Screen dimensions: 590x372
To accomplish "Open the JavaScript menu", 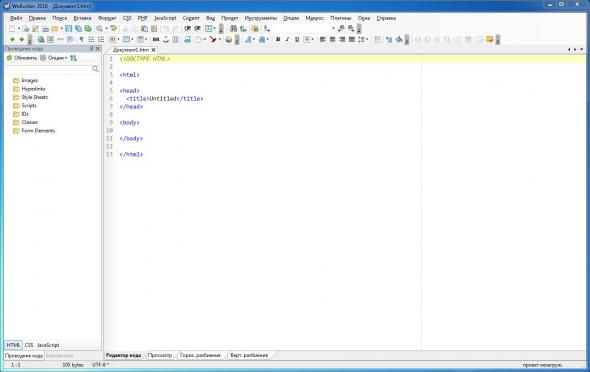I will [x=165, y=18].
